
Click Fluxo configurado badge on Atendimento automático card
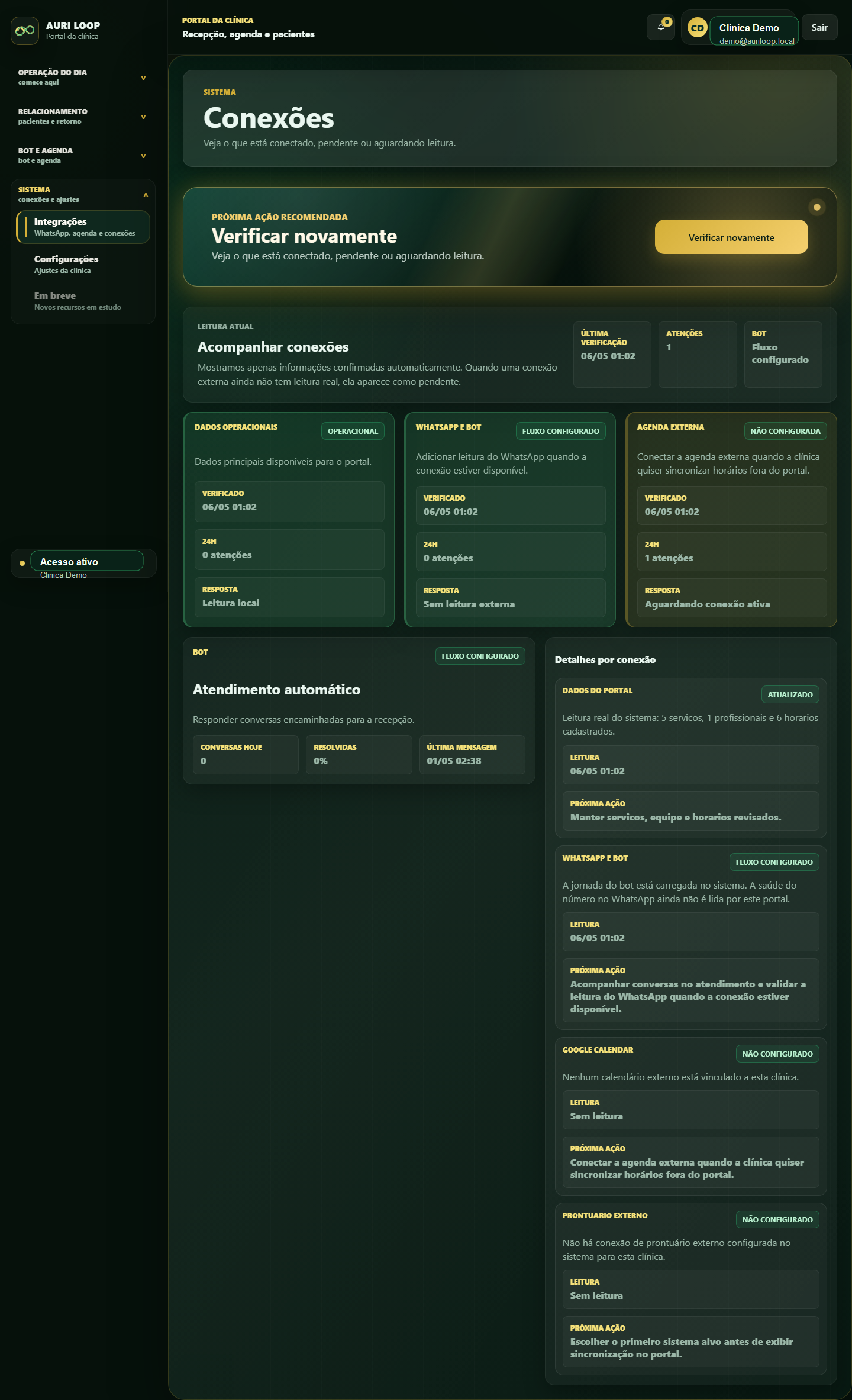coord(480,656)
